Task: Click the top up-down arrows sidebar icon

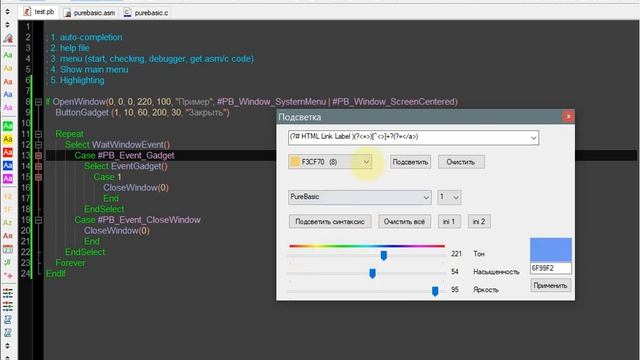Action: tap(7, 12)
